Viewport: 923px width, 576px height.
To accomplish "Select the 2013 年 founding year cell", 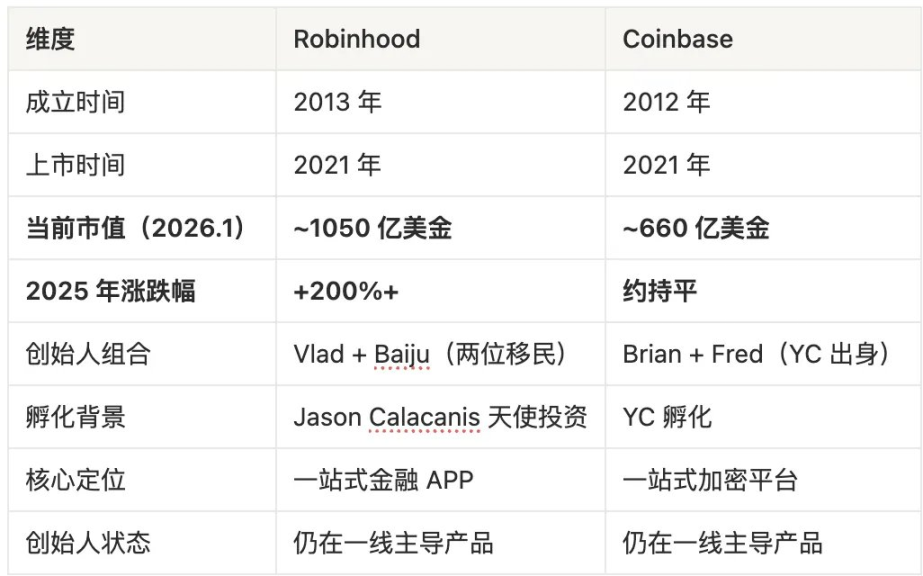I will 337,103.
